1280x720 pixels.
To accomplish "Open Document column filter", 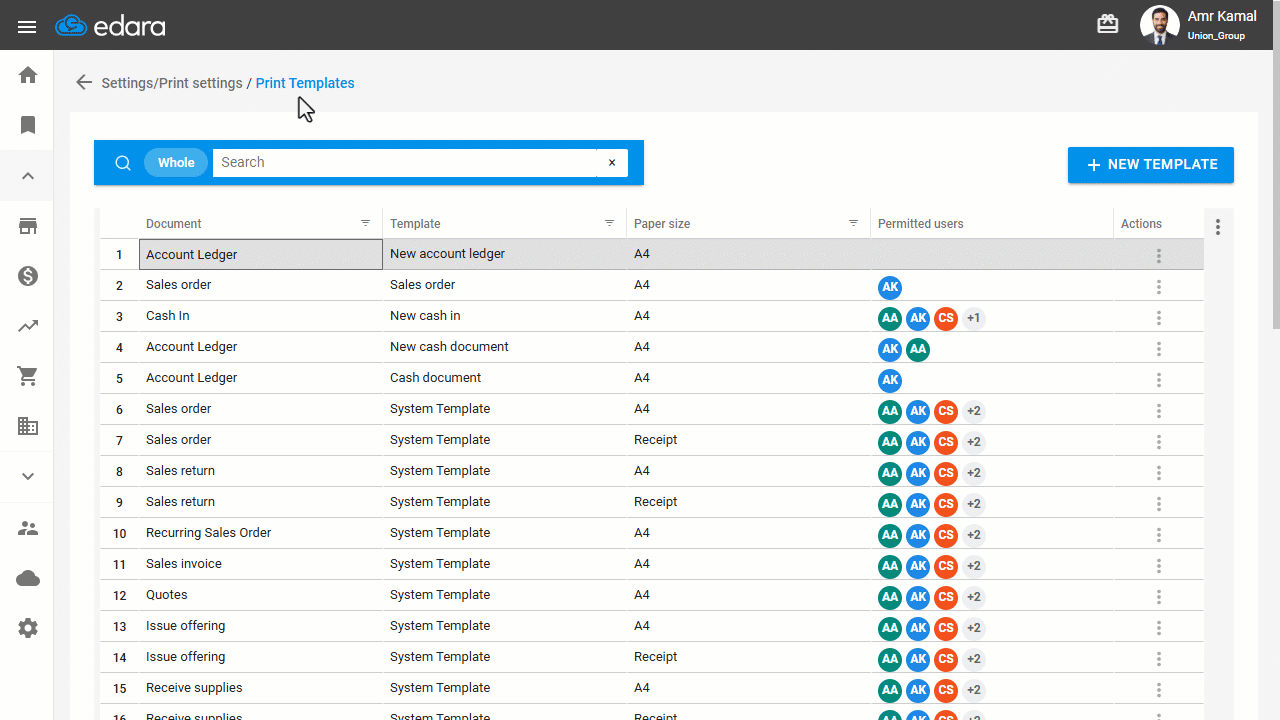I will [366, 223].
